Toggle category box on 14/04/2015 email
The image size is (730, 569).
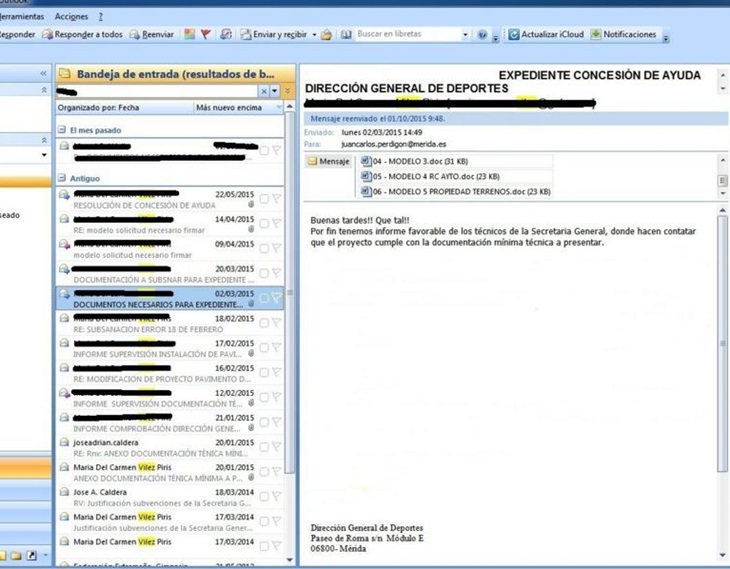[264, 224]
